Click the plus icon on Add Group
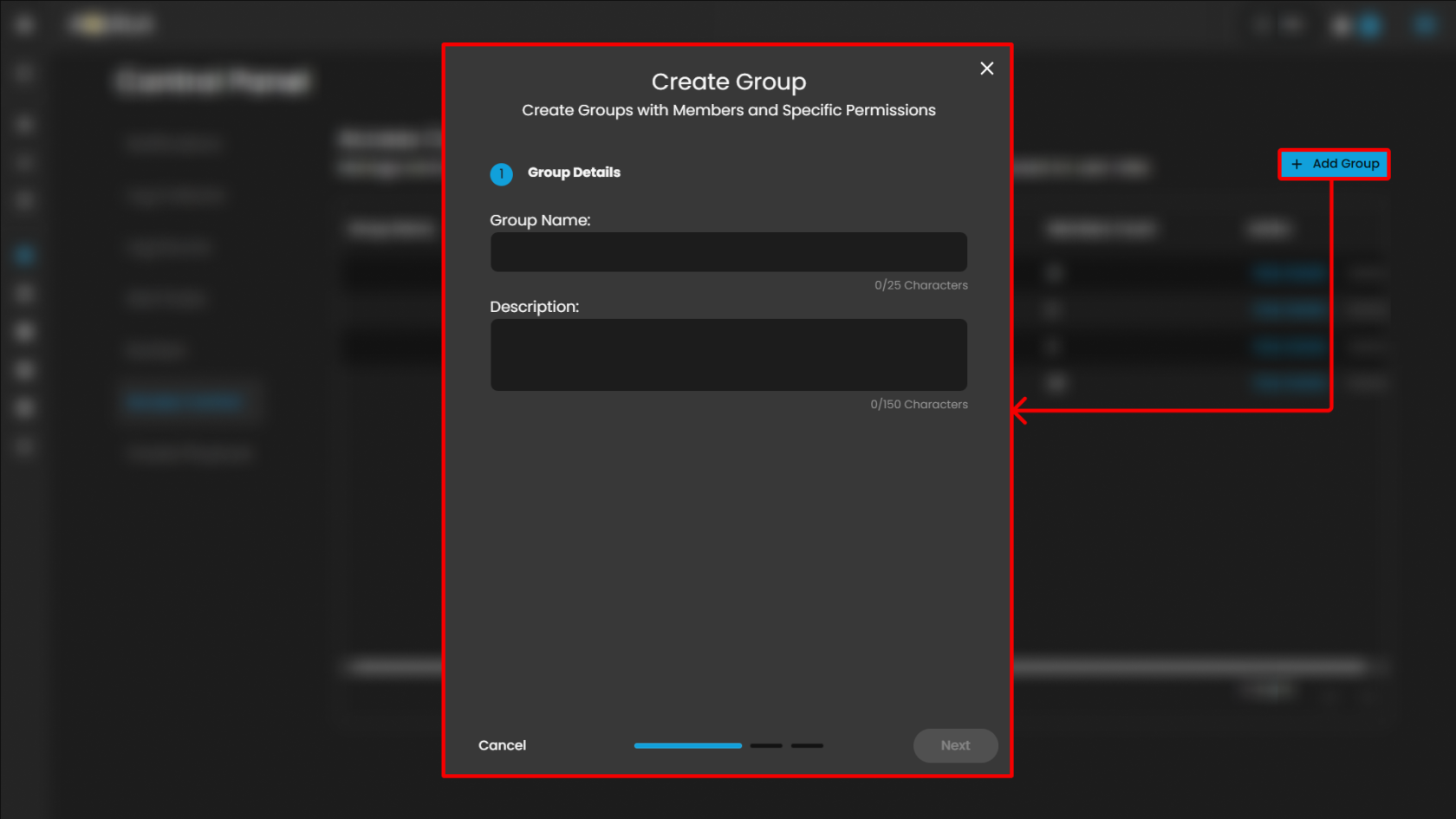 [1297, 164]
